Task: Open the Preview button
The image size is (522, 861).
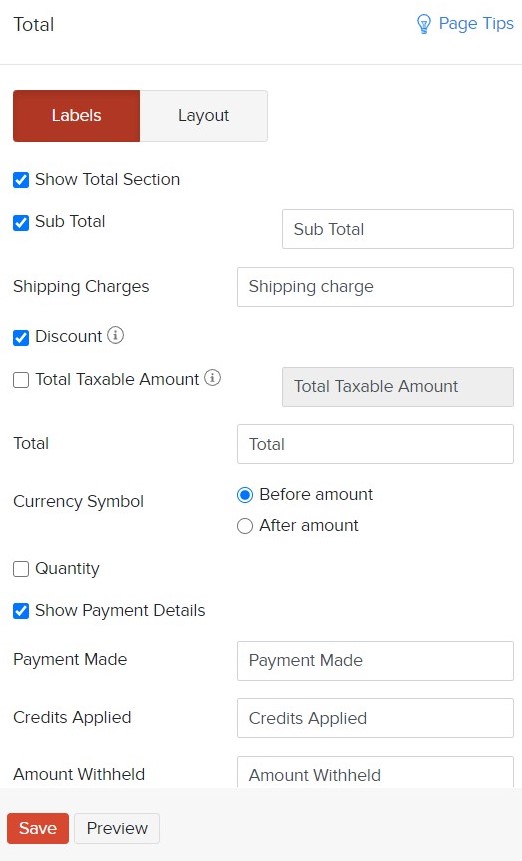Action: click(x=117, y=828)
